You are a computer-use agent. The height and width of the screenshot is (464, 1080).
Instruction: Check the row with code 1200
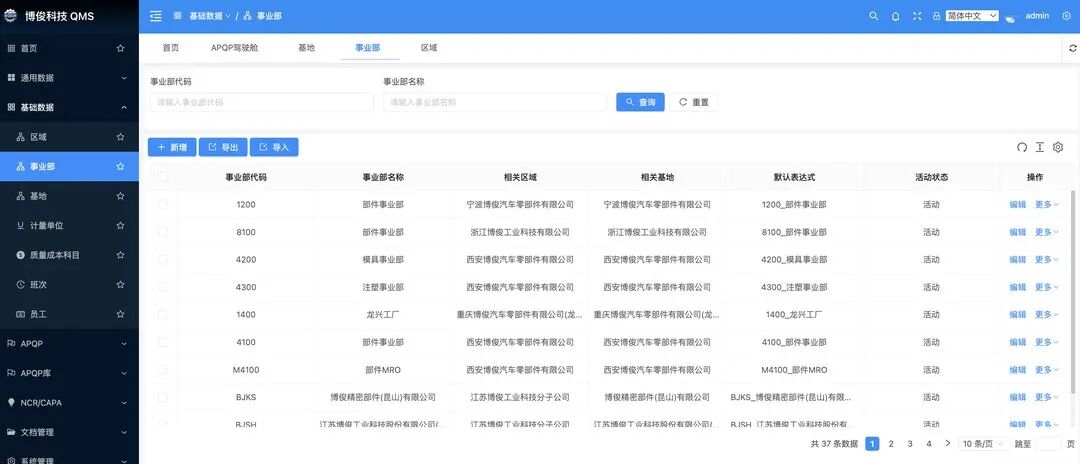coord(163,204)
